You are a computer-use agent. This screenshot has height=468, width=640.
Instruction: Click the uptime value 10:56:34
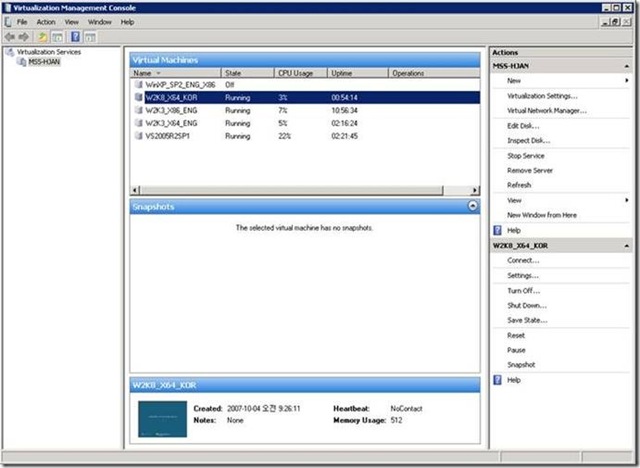(x=344, y=110)
